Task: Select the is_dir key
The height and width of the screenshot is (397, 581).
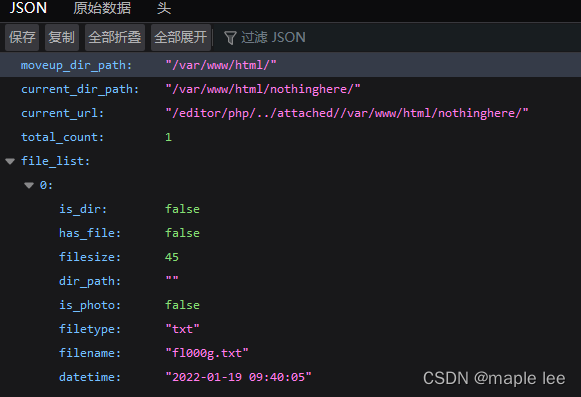Action: tap(83, 209)
